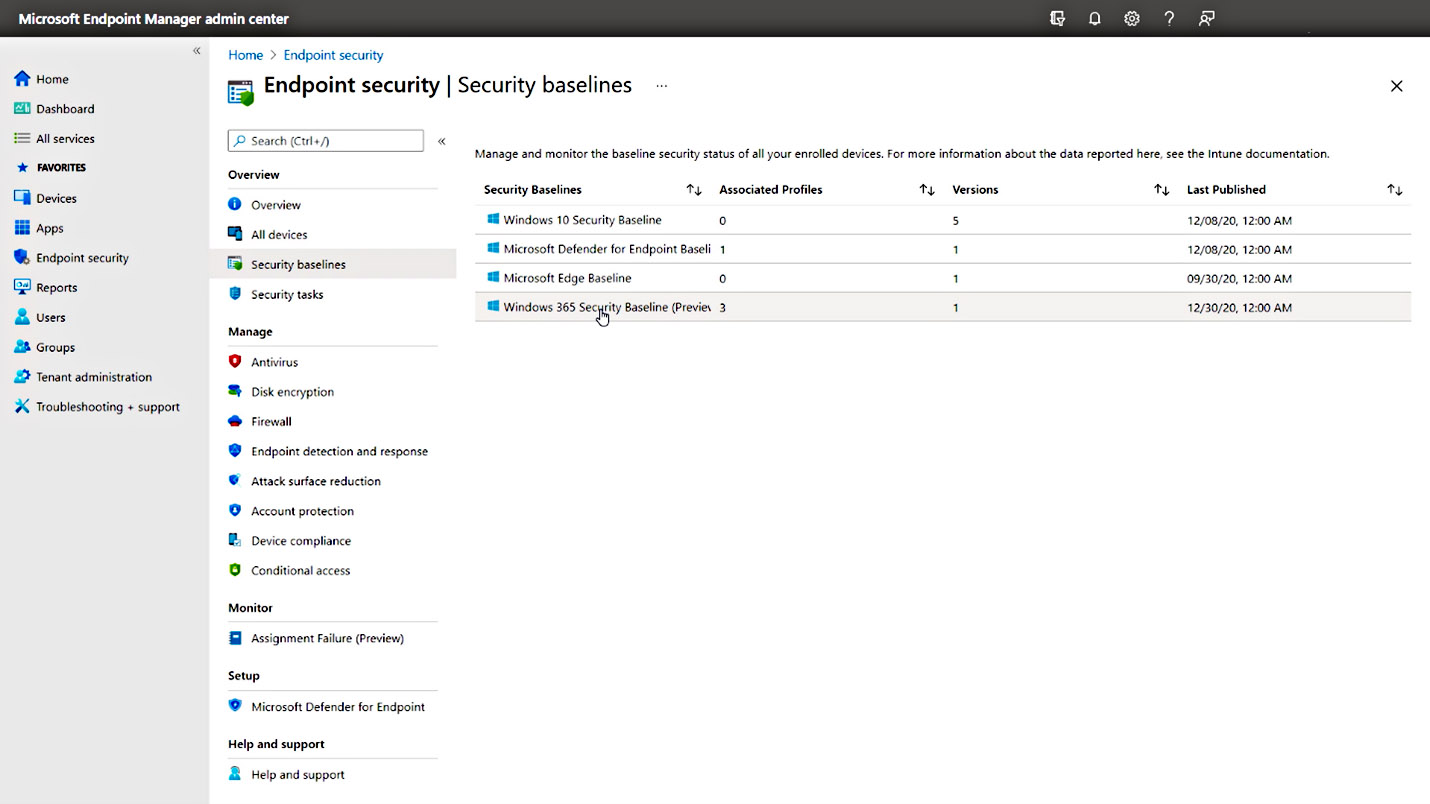Click the Tenant administration icon
The image size is (1430, 804).
point(22,377)
